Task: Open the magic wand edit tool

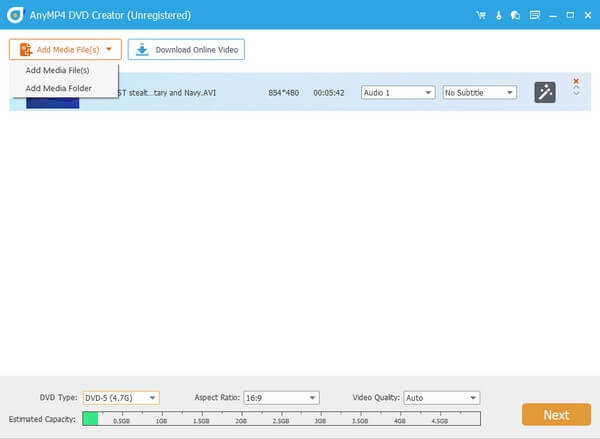Action: coord(545,92)
